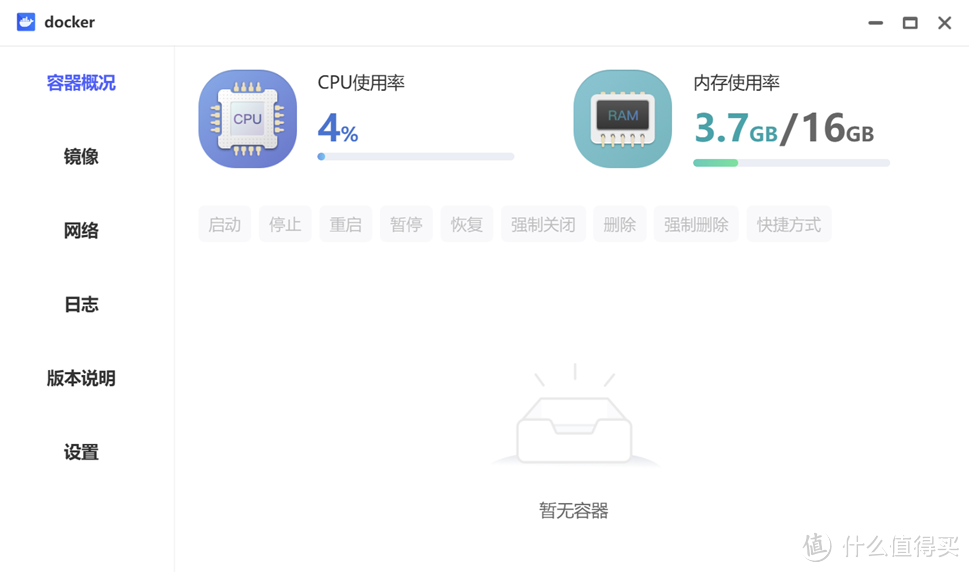Viewport: 969px width, 572px height.
Task: Click the empty inbox placeholder icon
Action: coord(575,414)
